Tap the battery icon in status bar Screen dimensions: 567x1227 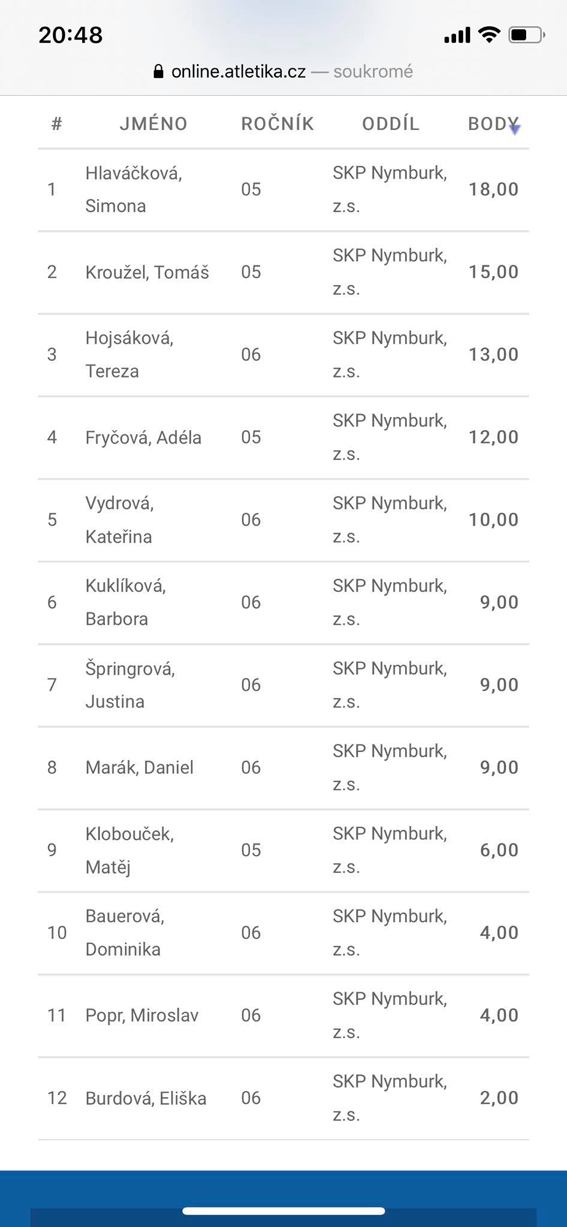click(526, 35)
